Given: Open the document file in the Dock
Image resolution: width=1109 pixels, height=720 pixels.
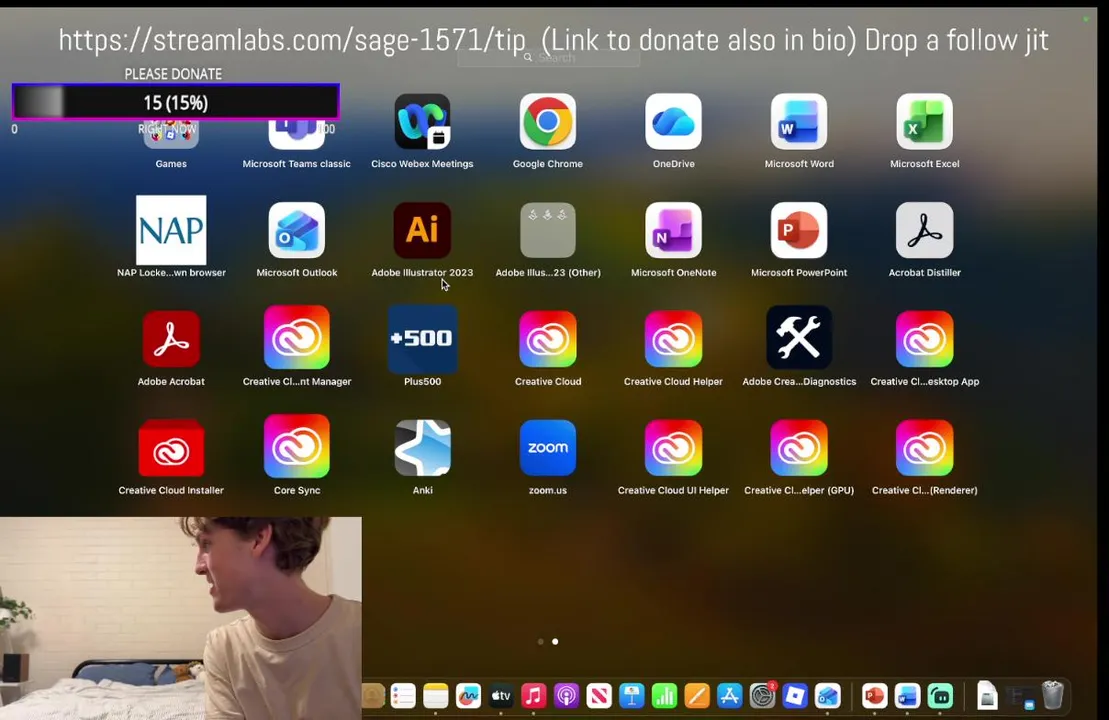Looking at the screenshot, I should point(987,695).
